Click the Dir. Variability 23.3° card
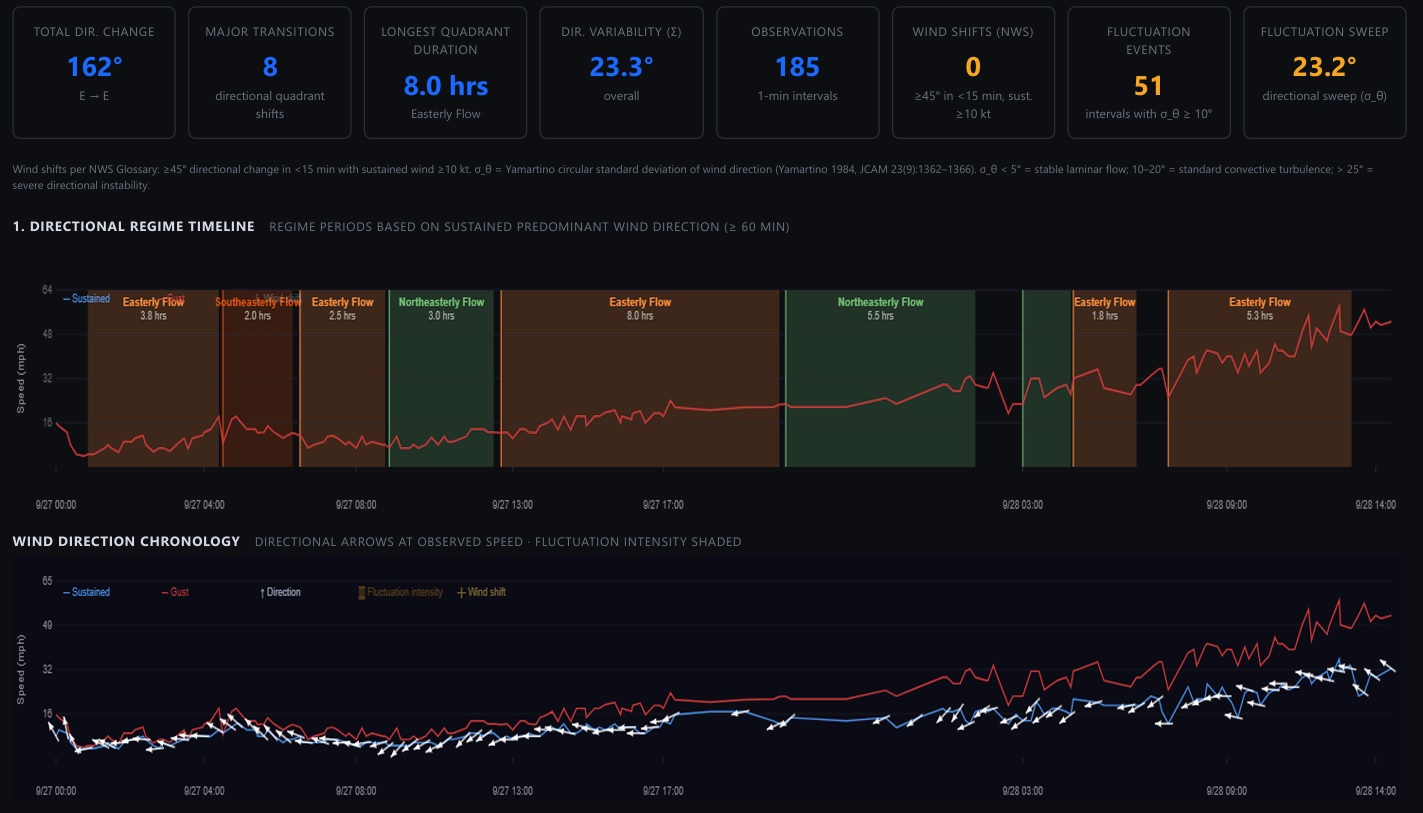 (x=622, y=72)
